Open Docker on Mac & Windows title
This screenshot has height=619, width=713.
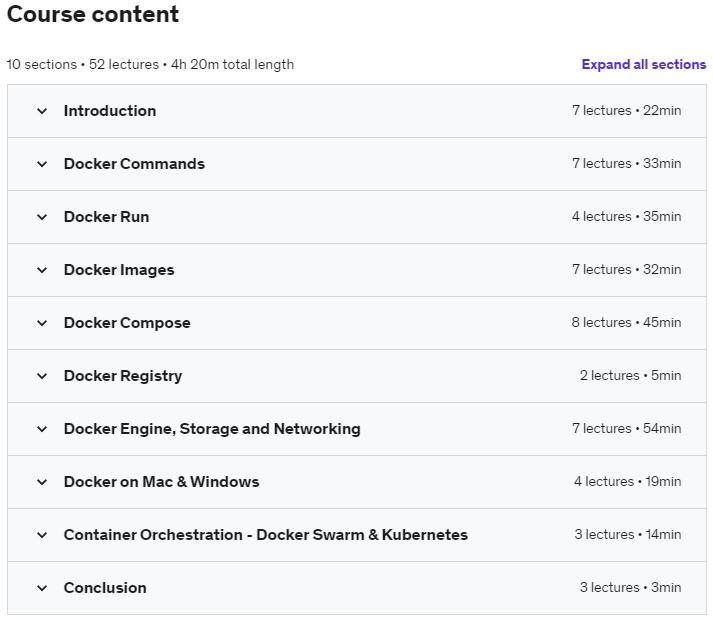[161, 482]
